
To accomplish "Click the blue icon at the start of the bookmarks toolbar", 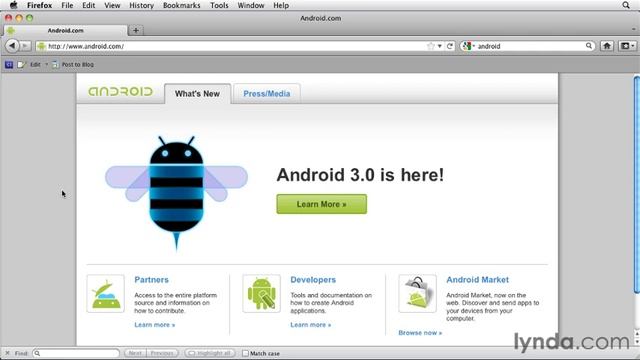I will point(9,64).
